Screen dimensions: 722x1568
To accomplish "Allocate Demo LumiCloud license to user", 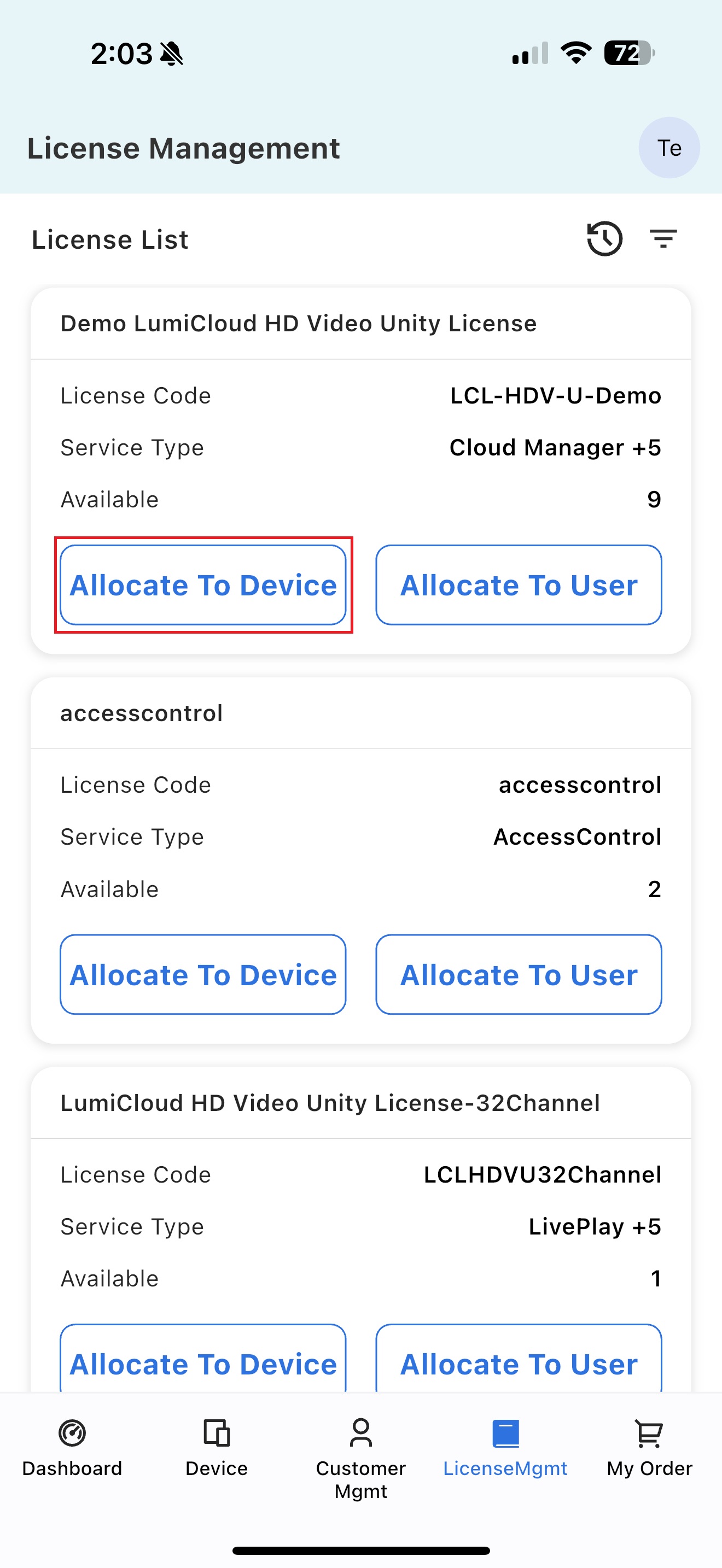I will tap(519, 585).
